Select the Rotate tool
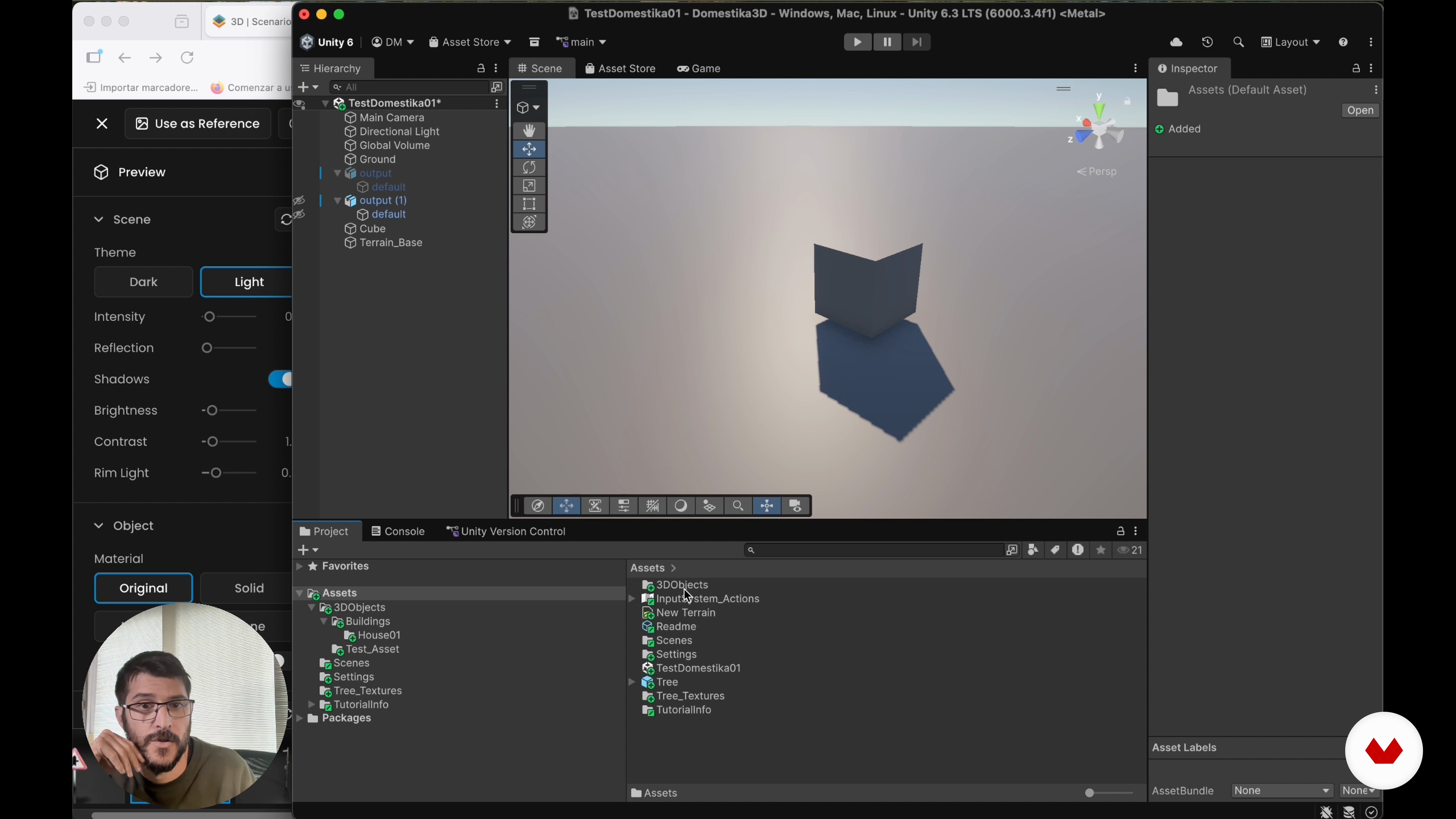 529,167
